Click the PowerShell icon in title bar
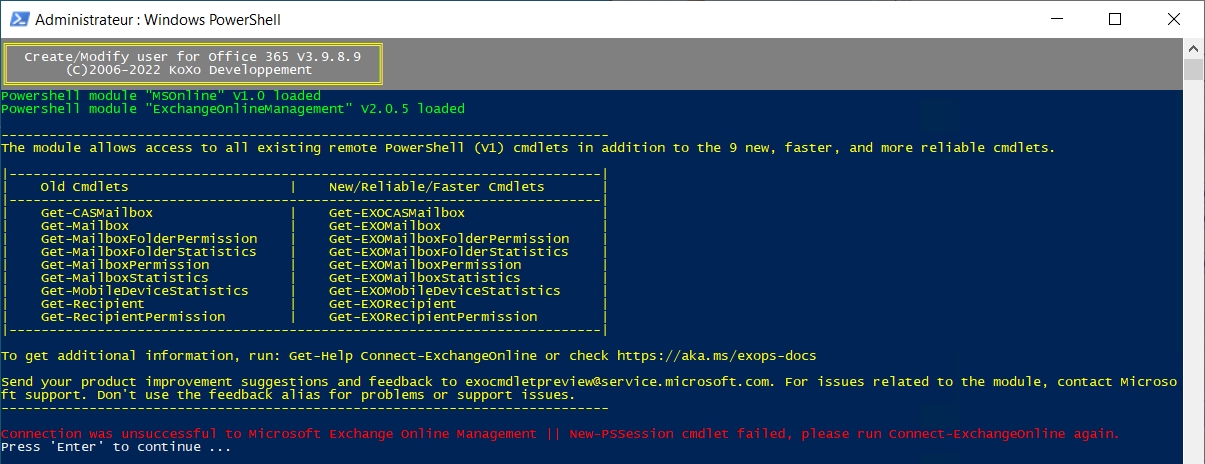The height and width of the screenshot is (464, 1205). click(18, 19)
